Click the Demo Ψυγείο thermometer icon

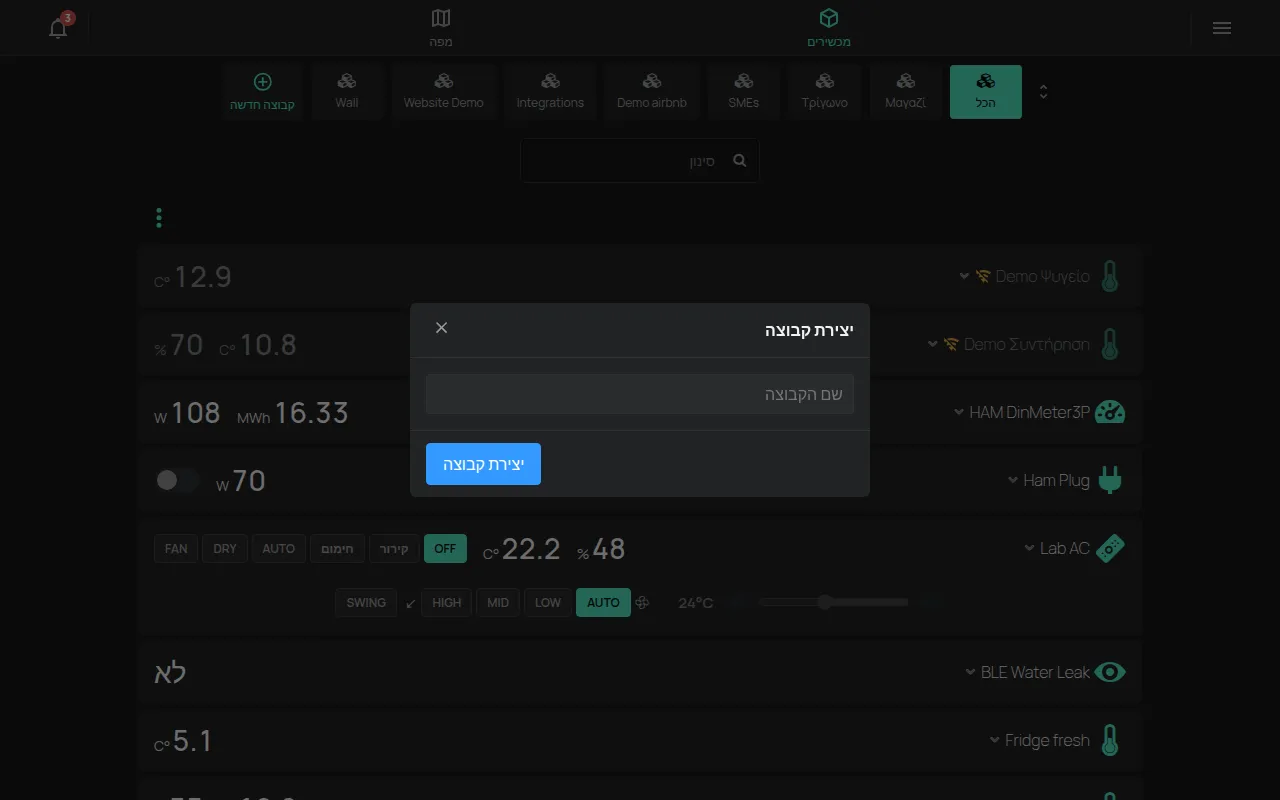pos(1109,276)
